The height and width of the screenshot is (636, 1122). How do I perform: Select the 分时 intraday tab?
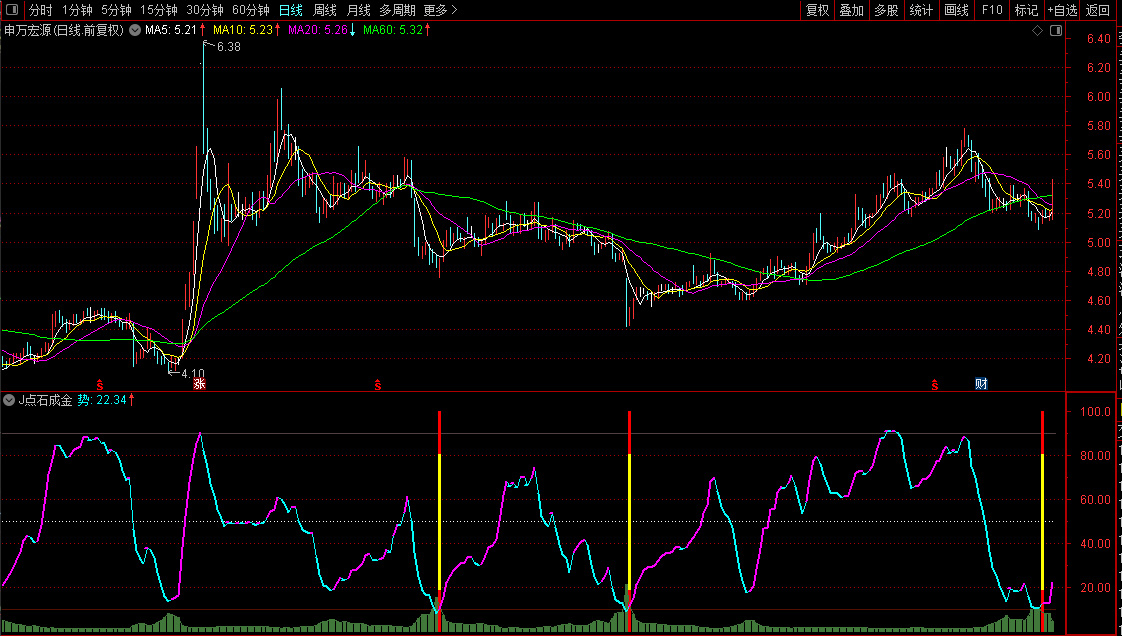pos(40,10)
